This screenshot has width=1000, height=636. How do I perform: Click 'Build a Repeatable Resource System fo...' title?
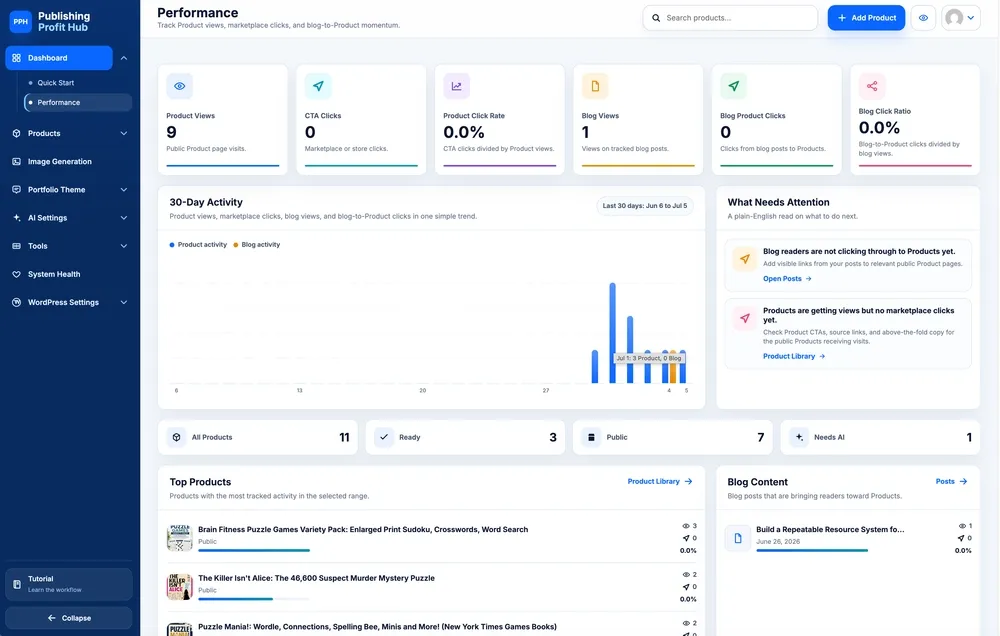click(x=830, y=529)
